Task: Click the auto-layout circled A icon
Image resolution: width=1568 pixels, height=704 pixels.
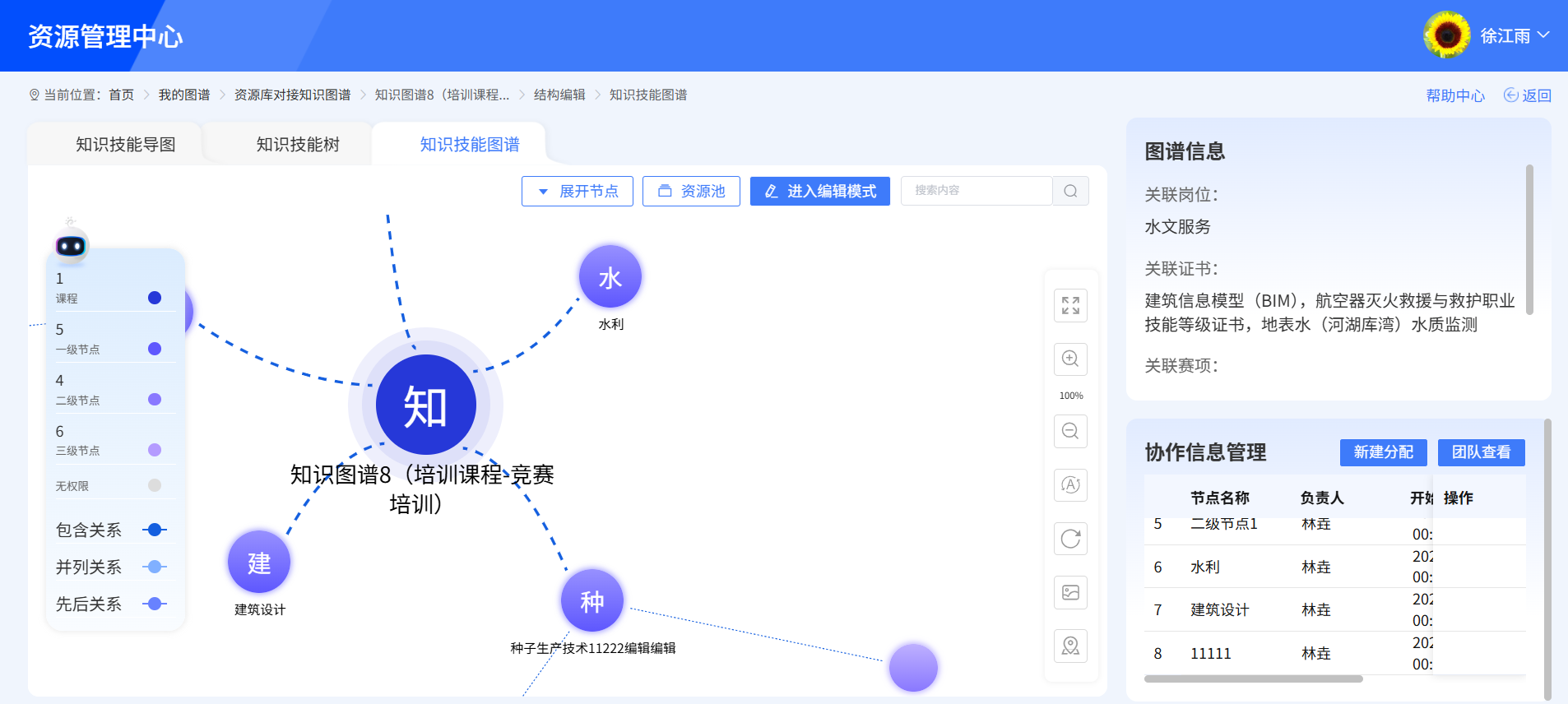Action: point(1070,485)
